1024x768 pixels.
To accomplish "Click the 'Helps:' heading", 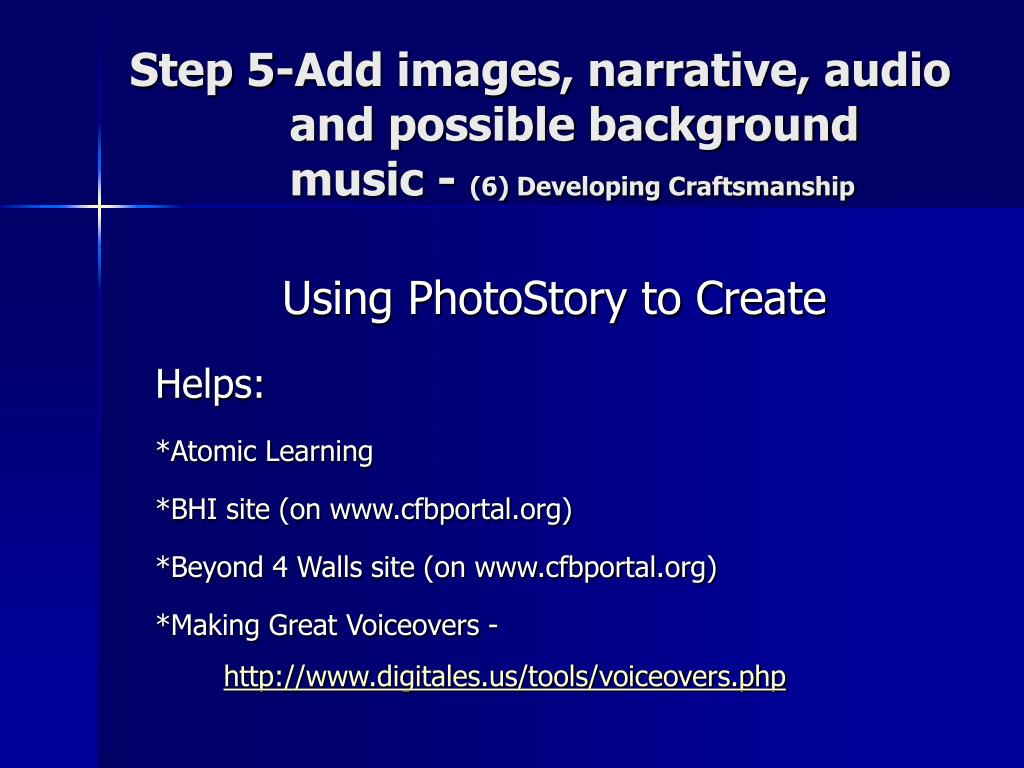I will tap(210, 384).
